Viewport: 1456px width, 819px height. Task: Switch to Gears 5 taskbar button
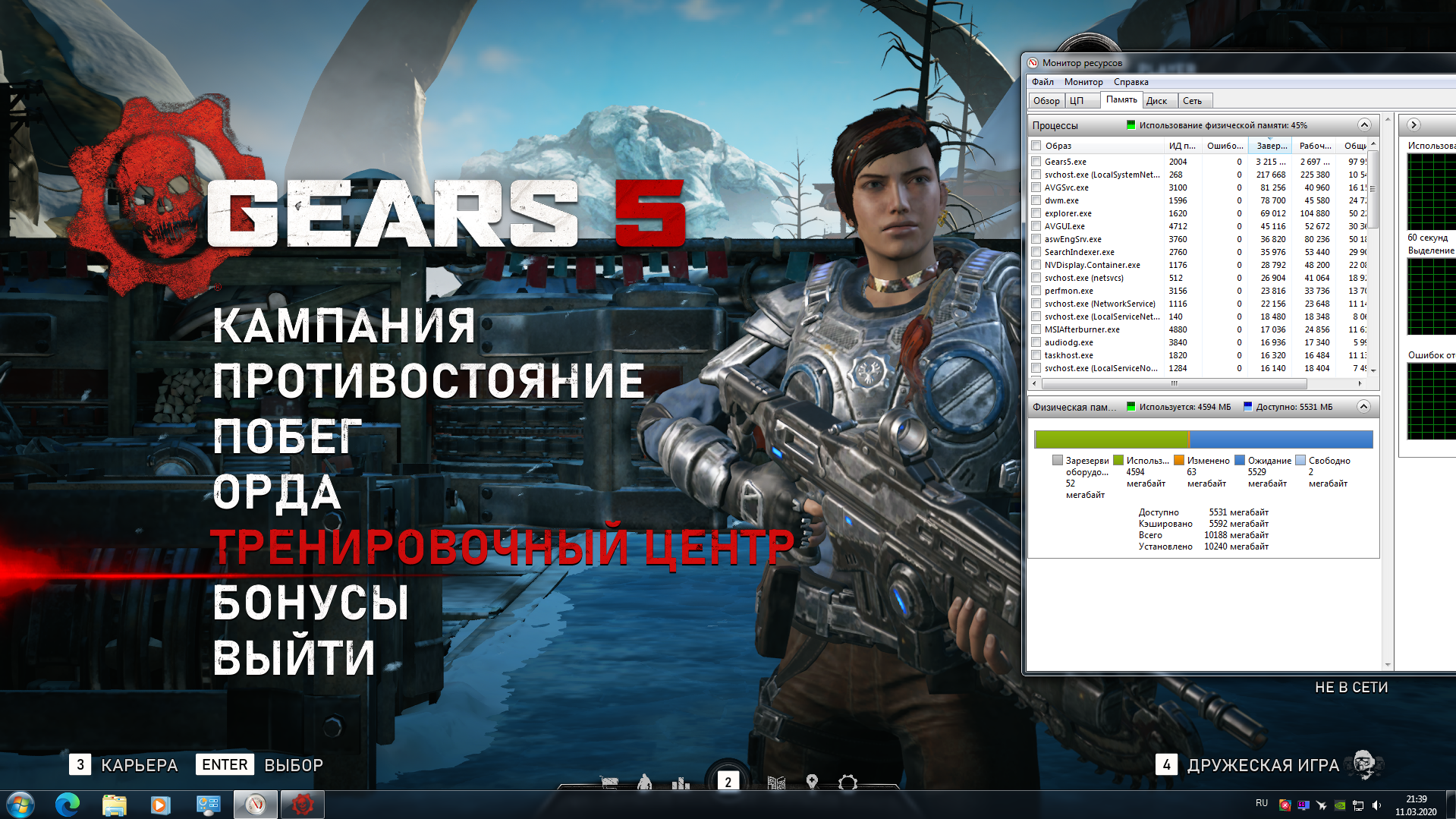(302, 805)
